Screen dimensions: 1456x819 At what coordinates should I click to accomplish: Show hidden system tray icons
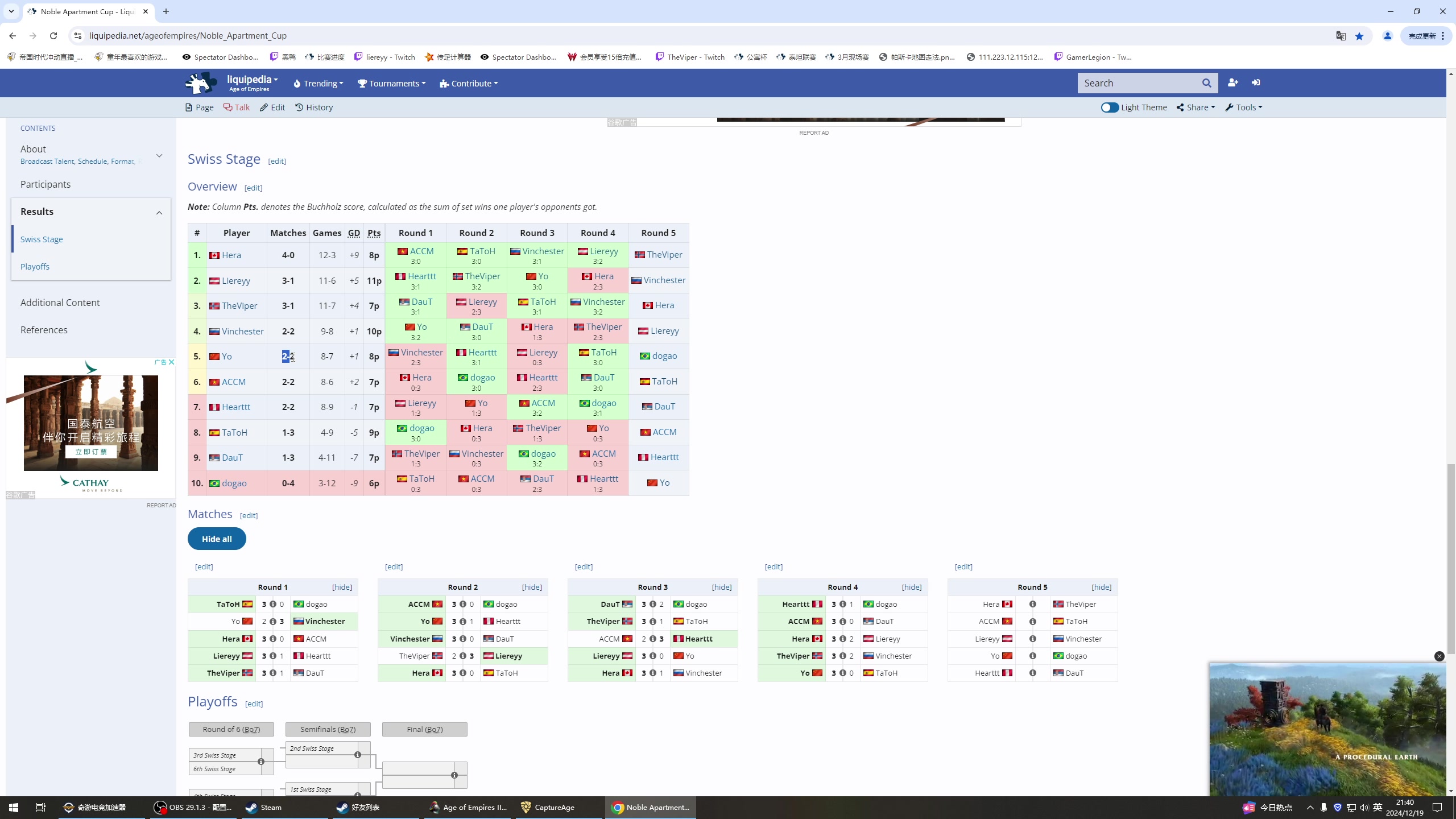pyautogui.click(x=1310, y=807)
